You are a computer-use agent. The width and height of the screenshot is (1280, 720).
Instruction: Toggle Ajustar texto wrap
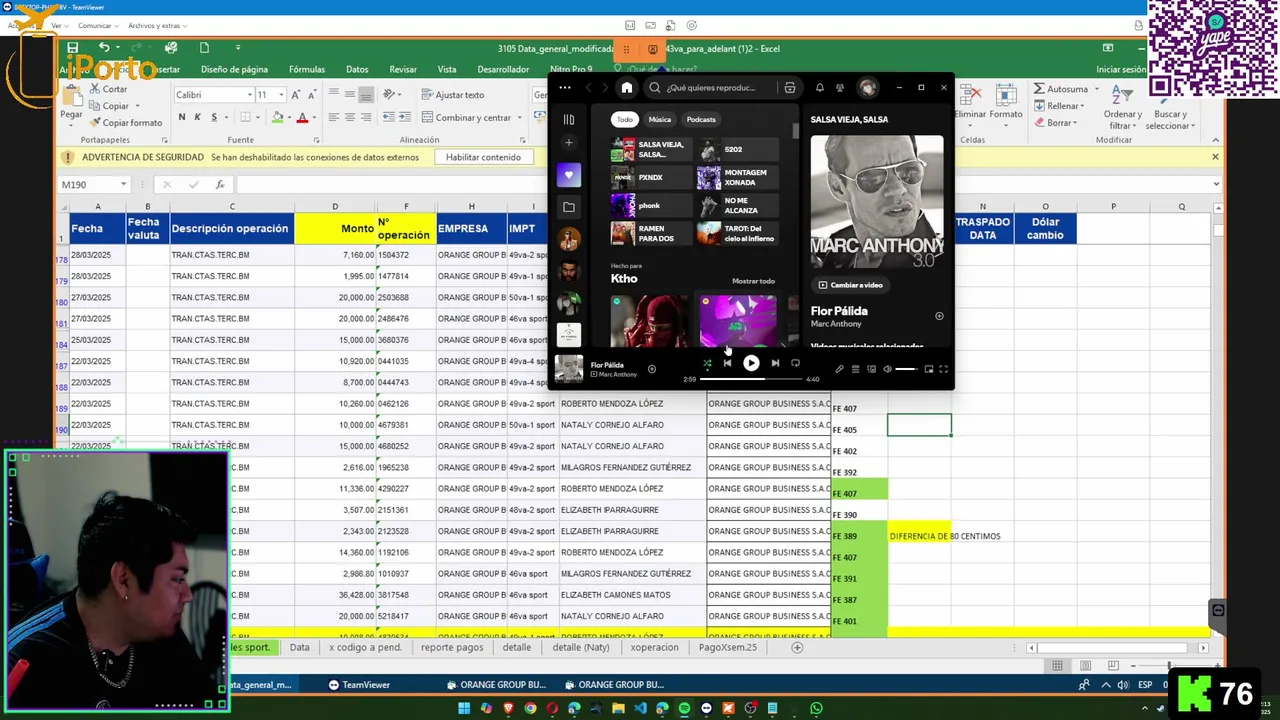click(x=453, y=95)
